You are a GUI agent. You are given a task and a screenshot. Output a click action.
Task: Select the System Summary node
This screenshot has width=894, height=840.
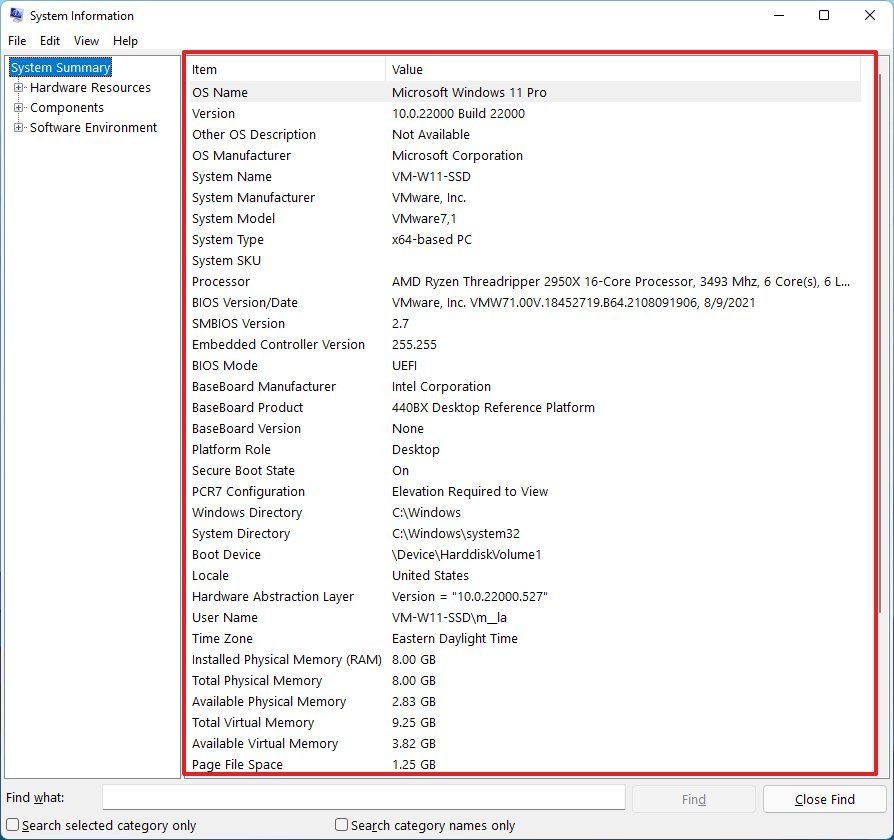(59, 67)
